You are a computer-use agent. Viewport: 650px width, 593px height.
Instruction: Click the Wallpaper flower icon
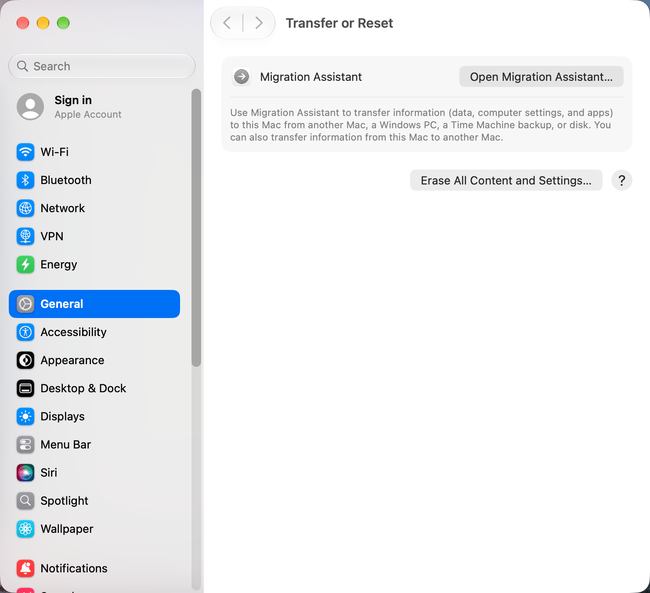click(x=25, y=529)
